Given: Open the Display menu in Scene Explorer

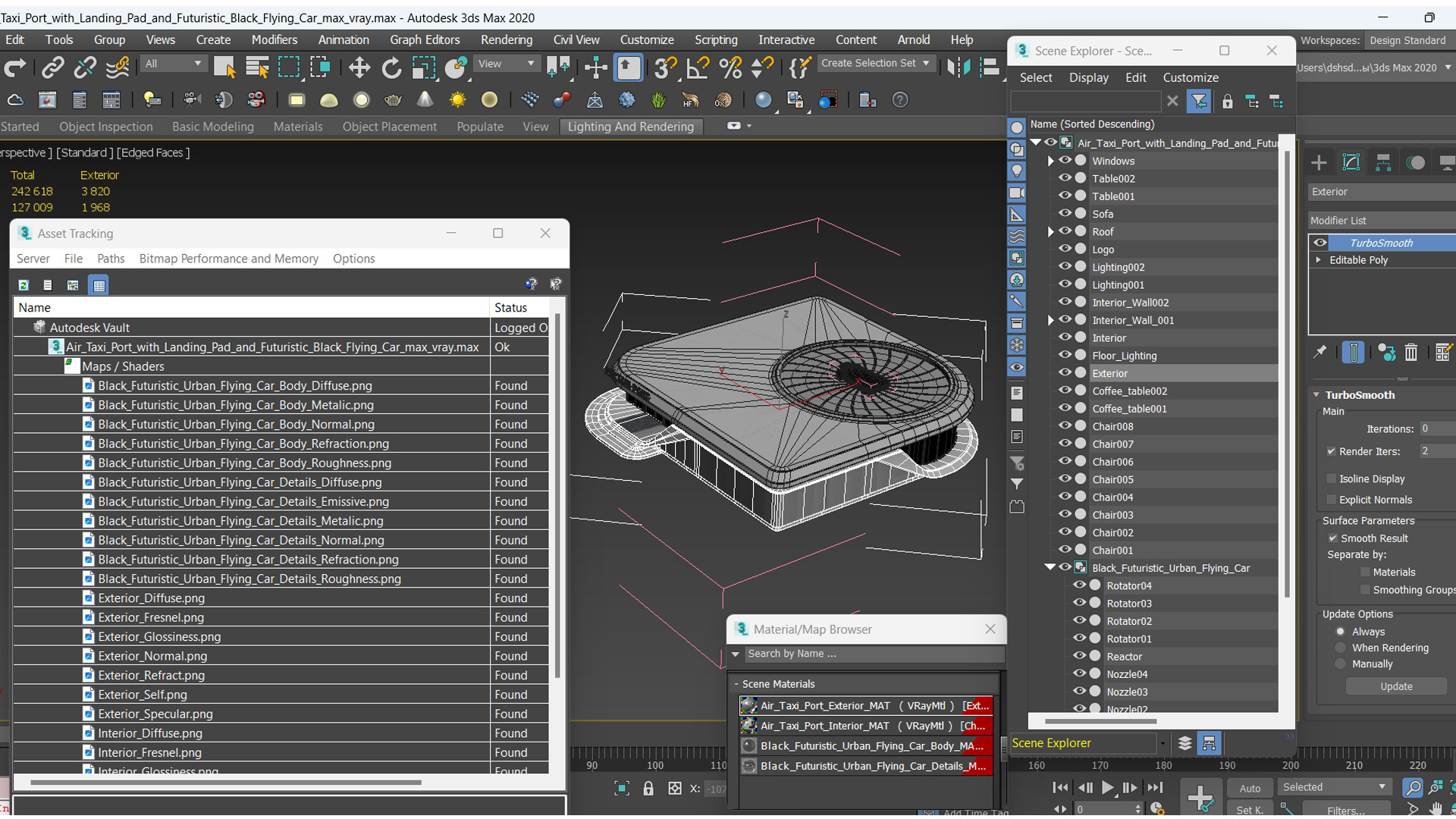Looking at the screenshot, I should 1088,77.
